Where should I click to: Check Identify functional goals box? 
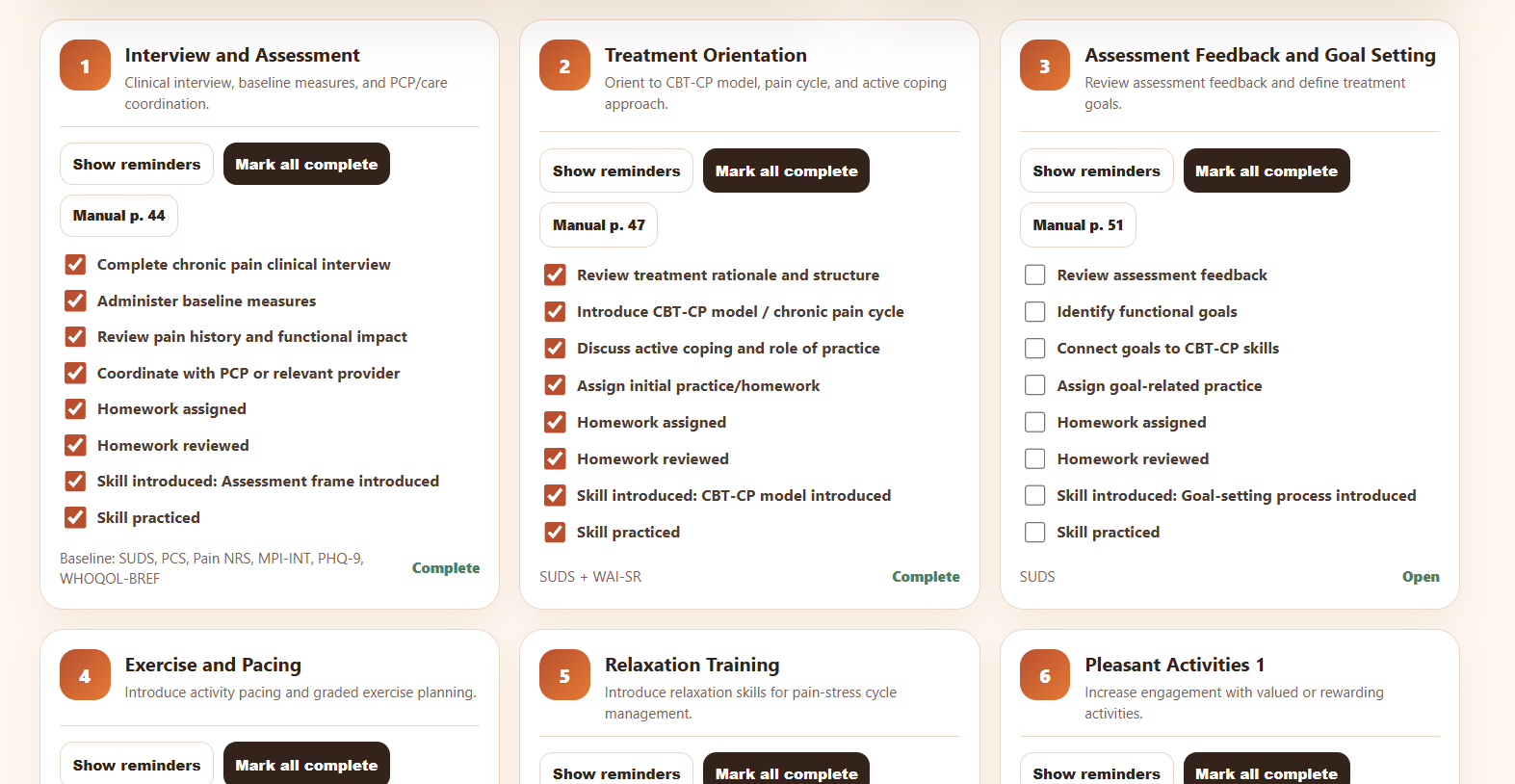pos(1035,312)
